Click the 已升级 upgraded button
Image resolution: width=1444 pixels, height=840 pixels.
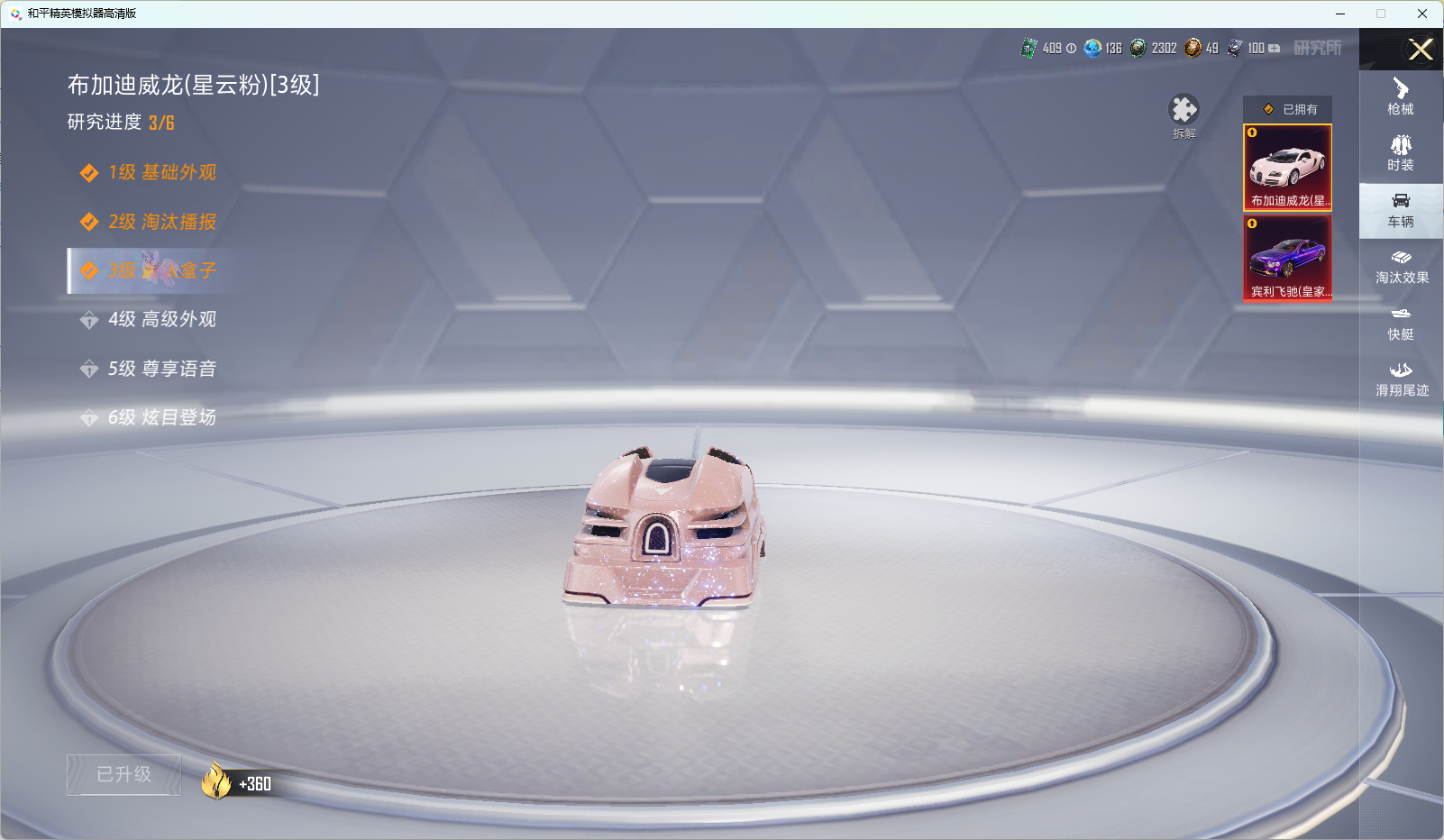tap(124, 775)
